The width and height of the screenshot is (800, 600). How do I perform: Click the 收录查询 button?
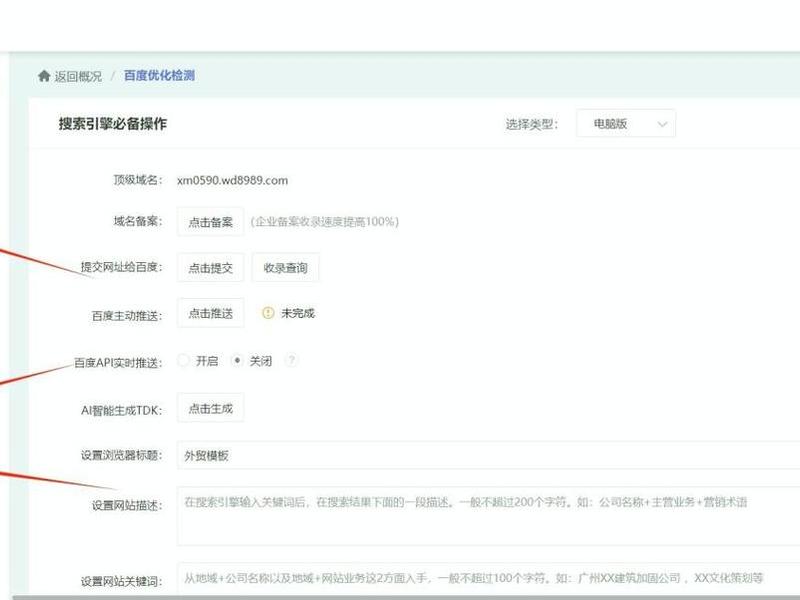(286, 267)
